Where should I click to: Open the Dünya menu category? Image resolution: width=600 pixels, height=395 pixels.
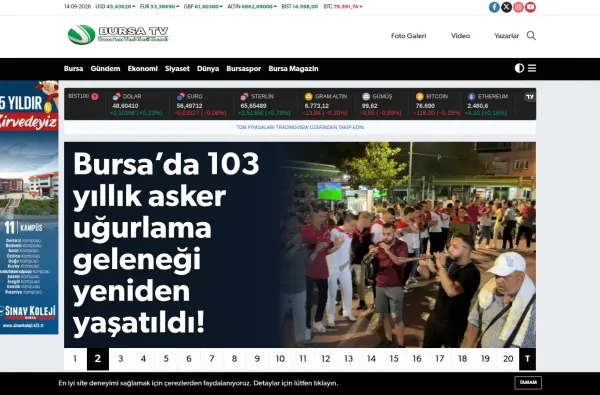(x=208, y=69)
